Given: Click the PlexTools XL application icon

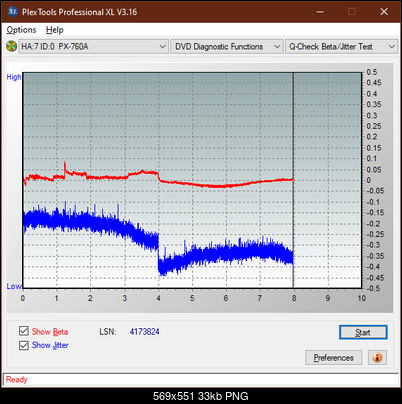Looking at the screenshot, I should 12,12.
